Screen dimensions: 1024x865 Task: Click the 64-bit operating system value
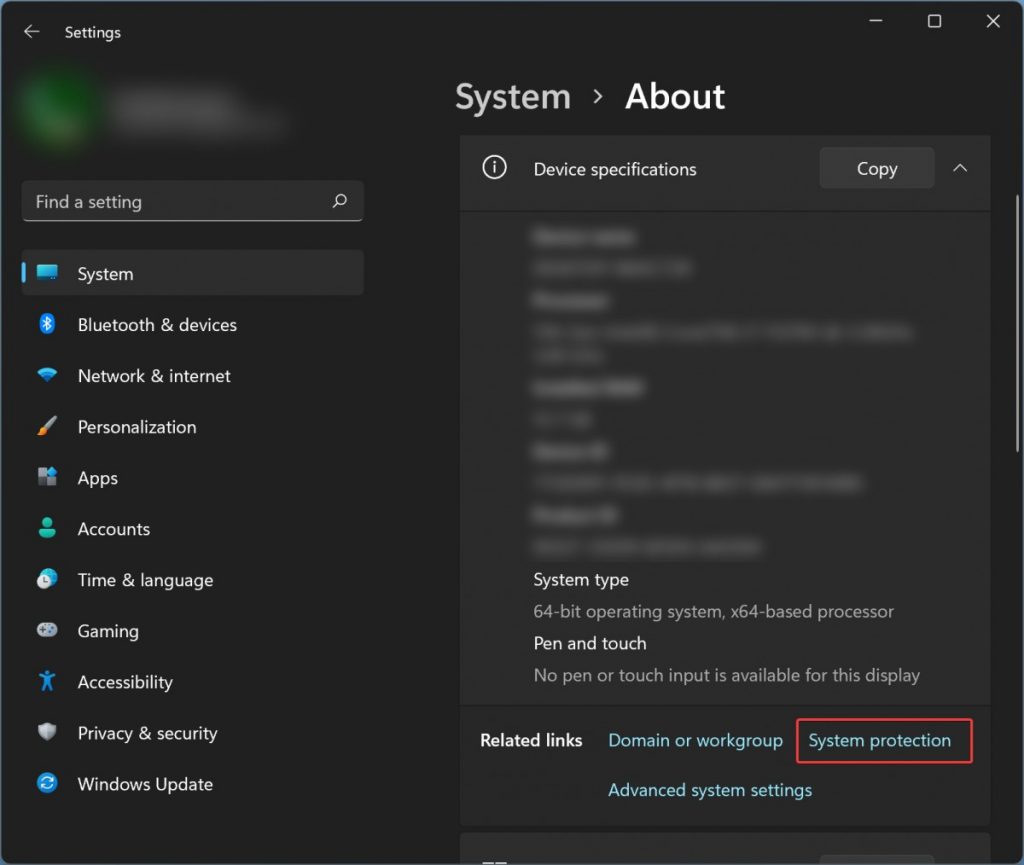tap(713, 611)
